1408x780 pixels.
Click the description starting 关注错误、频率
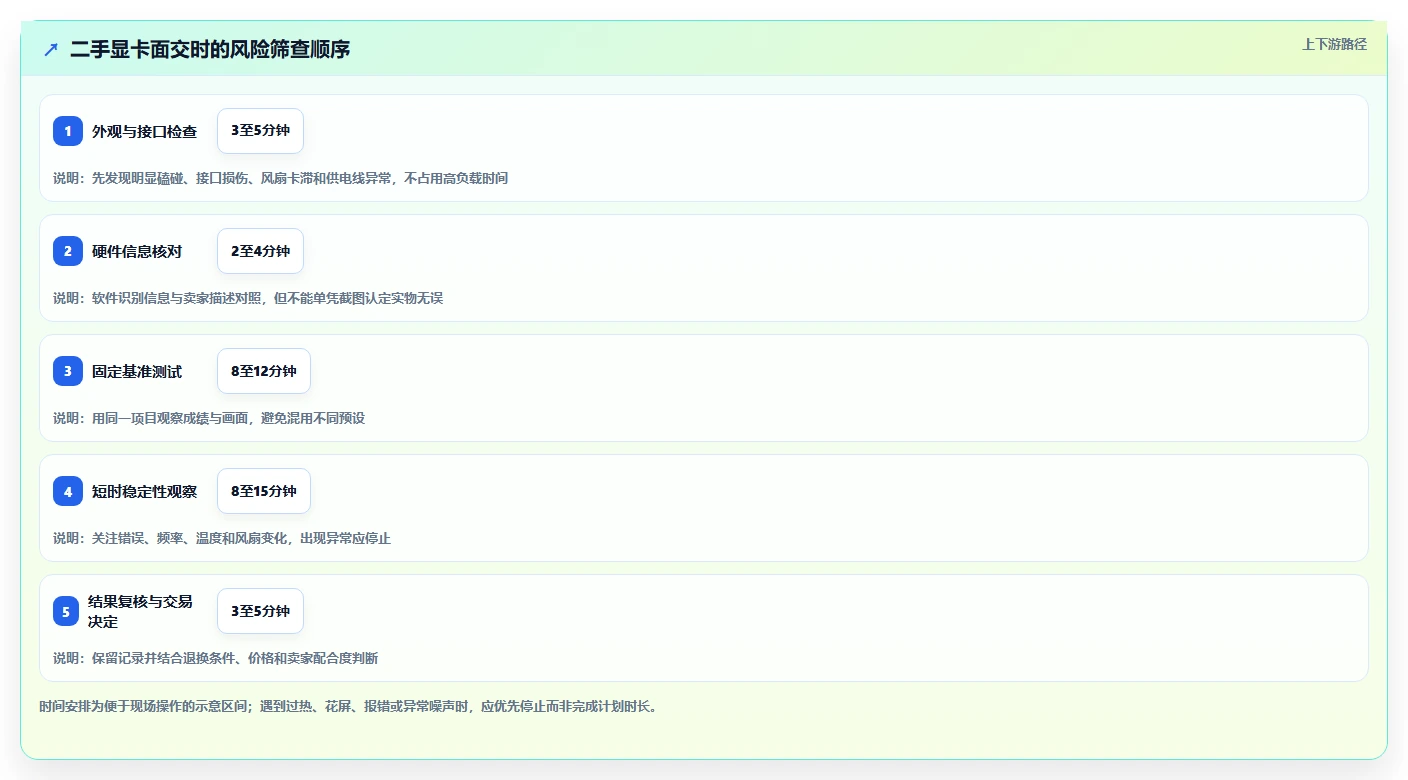tap(222, 538)
